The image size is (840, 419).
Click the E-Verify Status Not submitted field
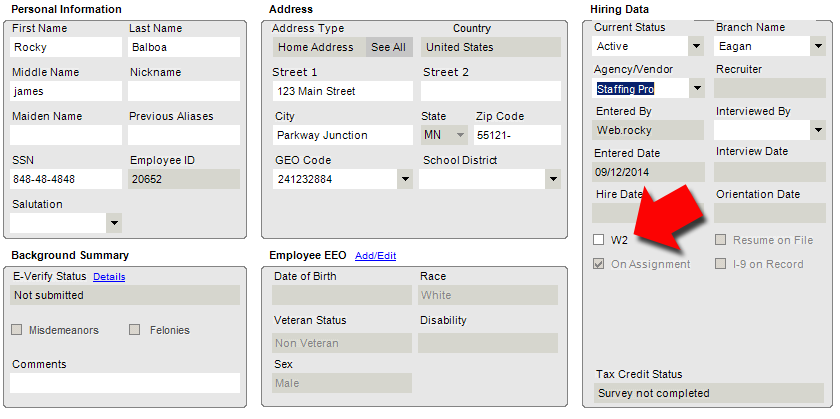[125, 295]
